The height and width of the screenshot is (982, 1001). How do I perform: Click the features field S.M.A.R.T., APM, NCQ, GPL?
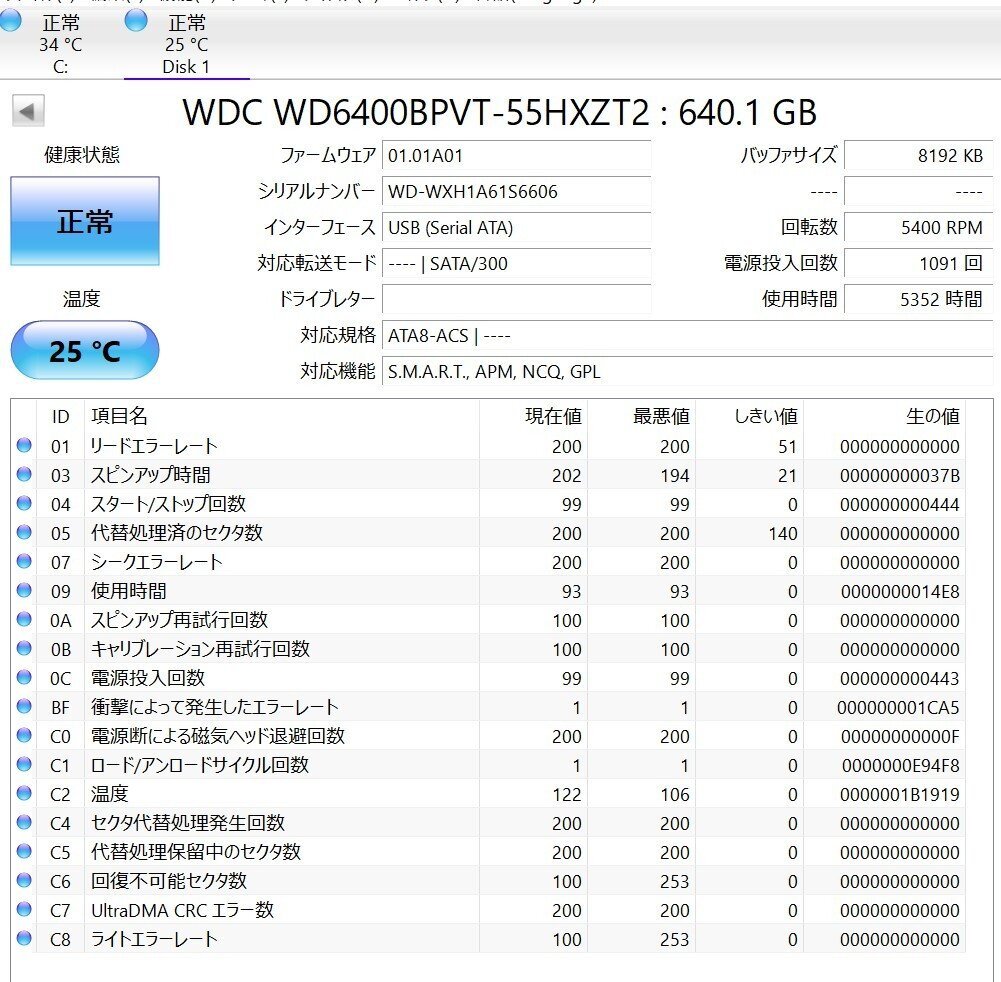687,371
